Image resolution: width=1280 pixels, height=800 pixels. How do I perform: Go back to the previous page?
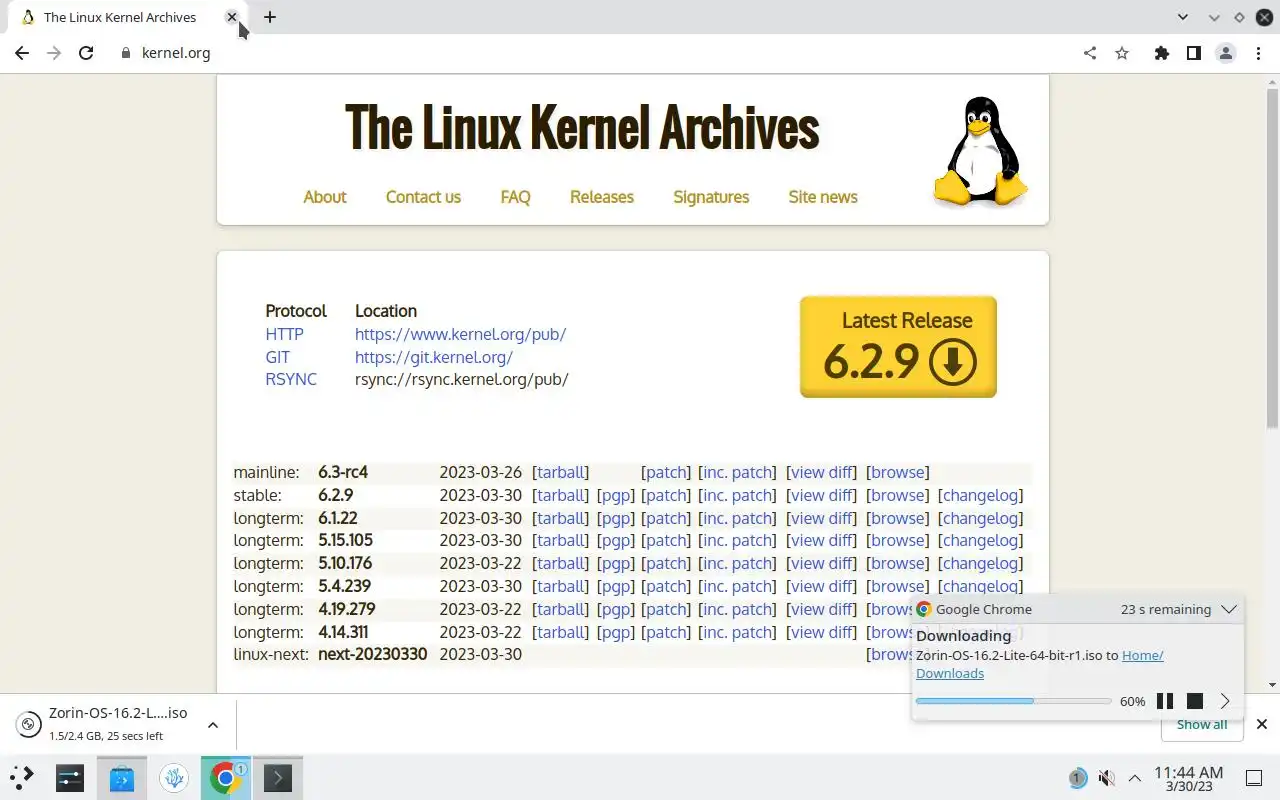[x=22, y=53]
